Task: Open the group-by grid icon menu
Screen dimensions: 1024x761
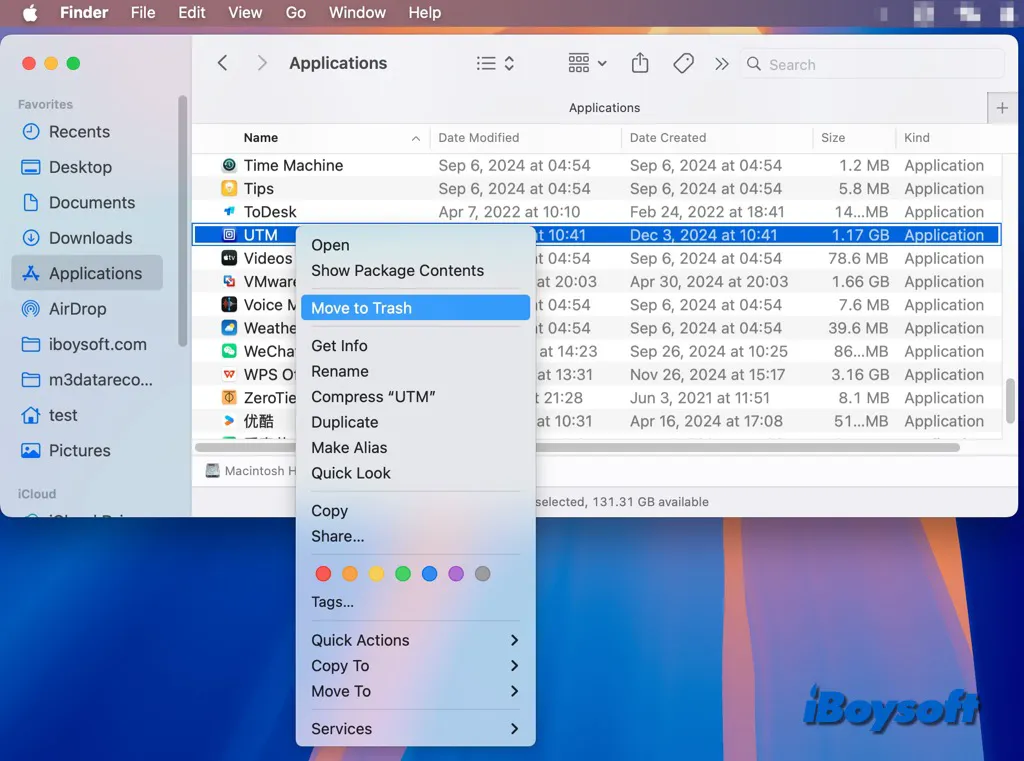Action: [x=587, y=63]
